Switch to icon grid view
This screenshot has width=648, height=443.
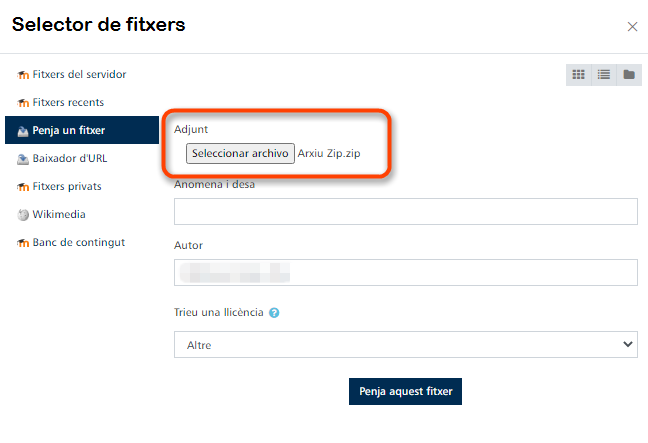[579, 75]
